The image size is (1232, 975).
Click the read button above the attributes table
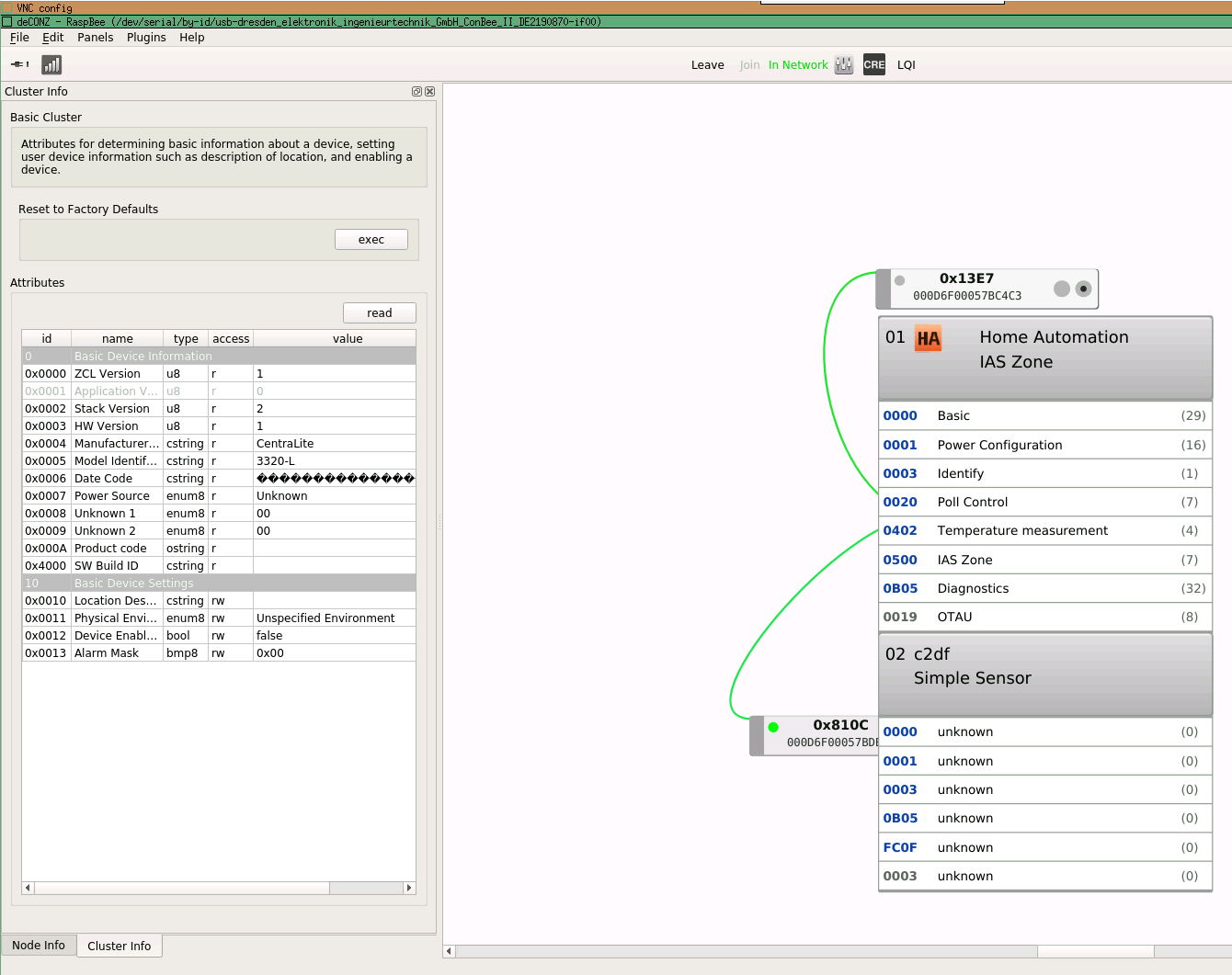[379, 312]
